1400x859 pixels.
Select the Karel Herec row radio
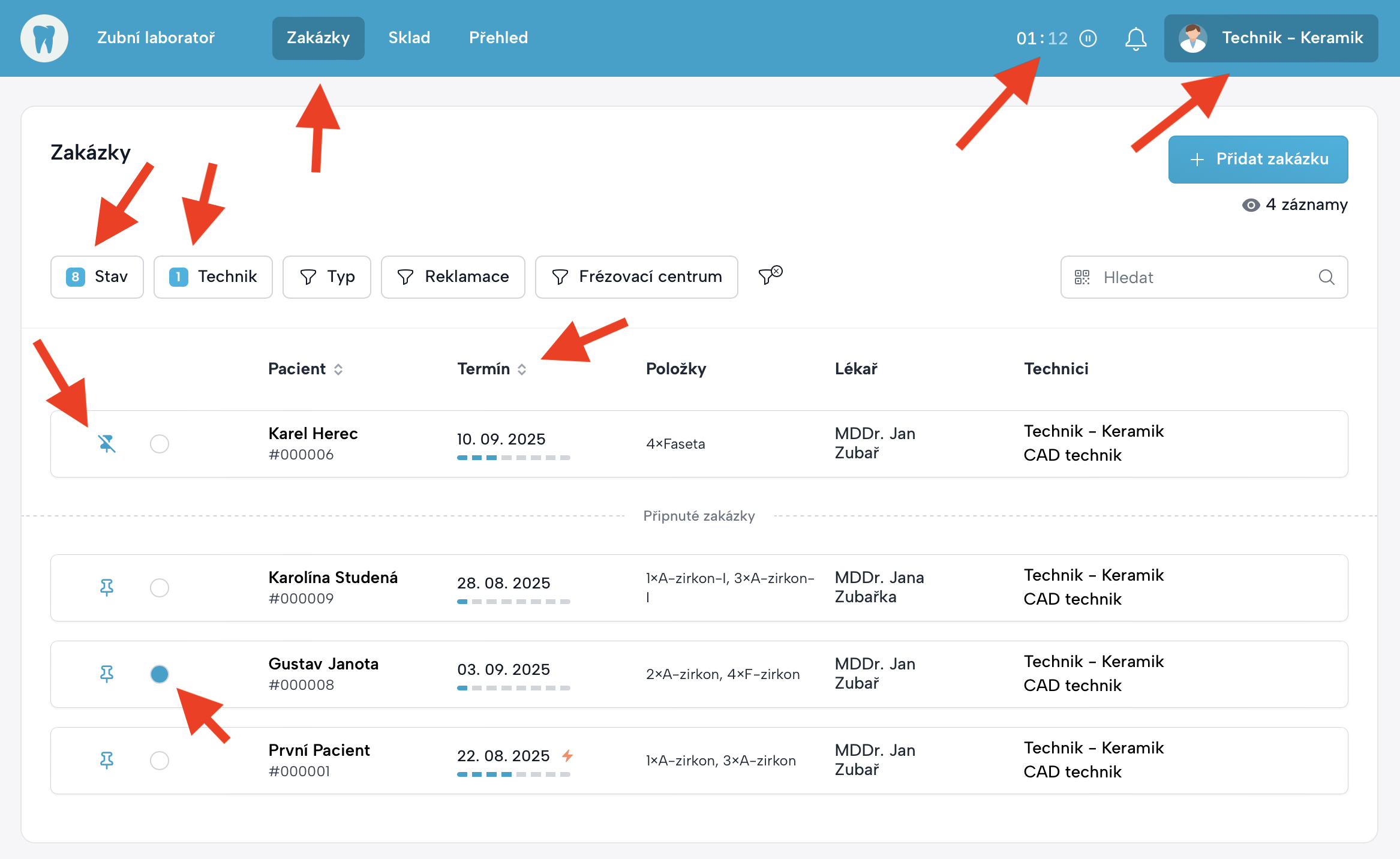tap(160, 444)
